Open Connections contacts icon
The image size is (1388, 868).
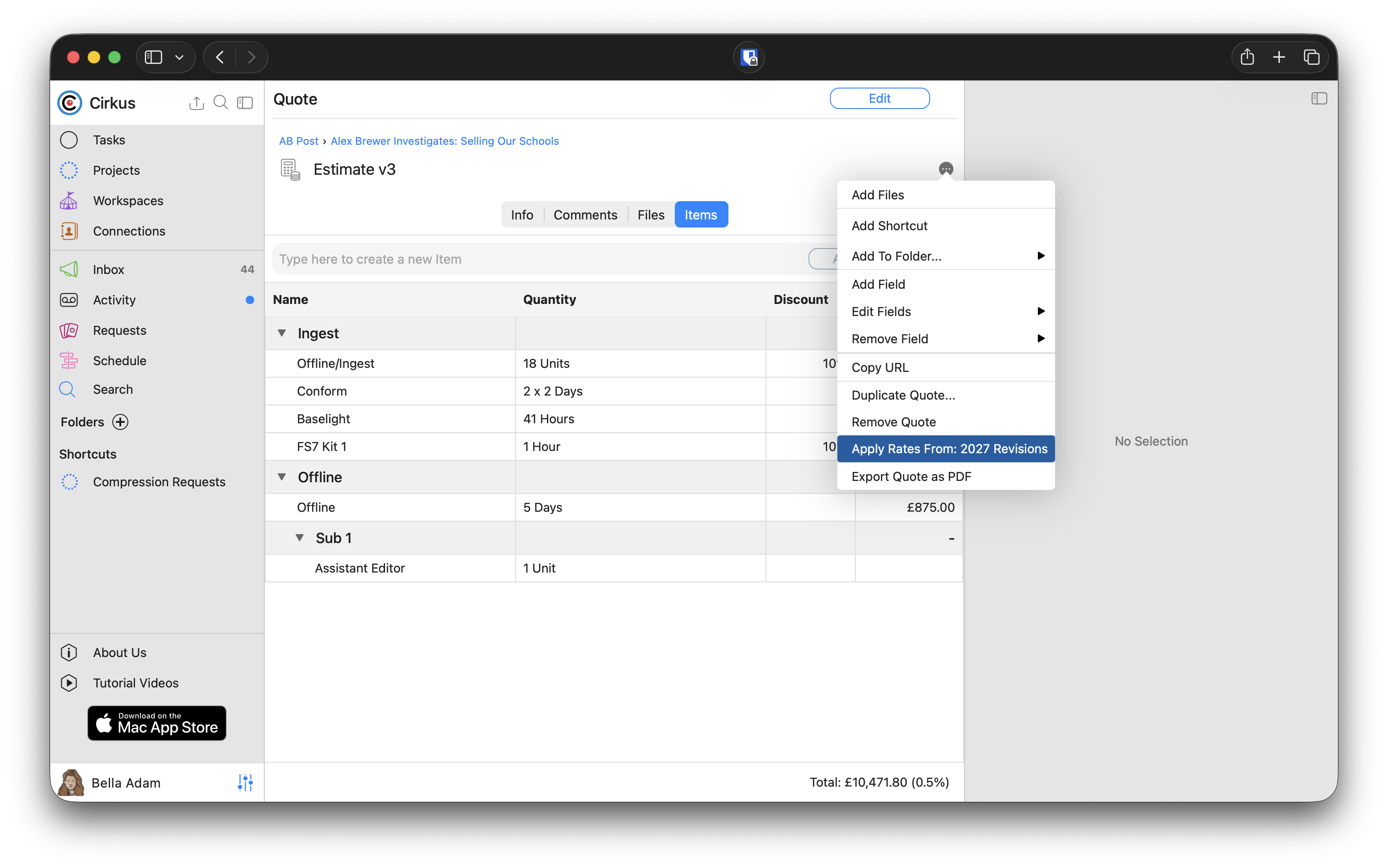[x=69, y=231]
